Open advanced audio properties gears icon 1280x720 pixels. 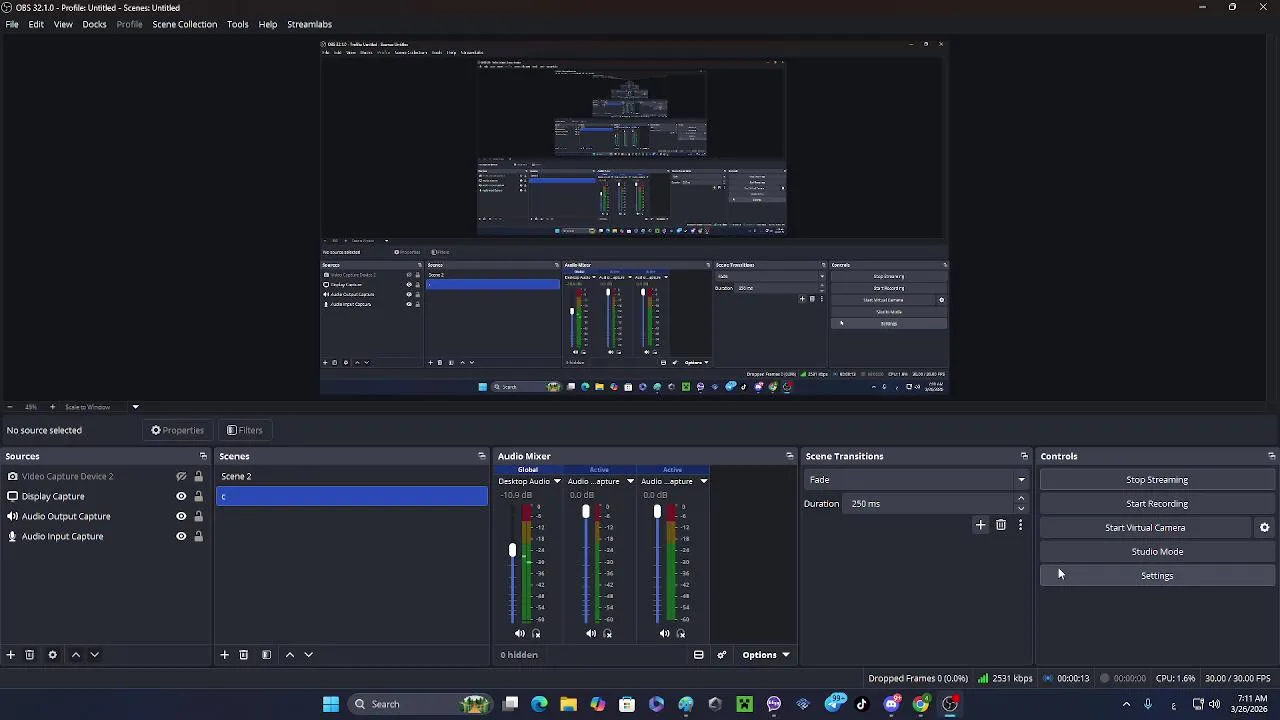(722, 655)
